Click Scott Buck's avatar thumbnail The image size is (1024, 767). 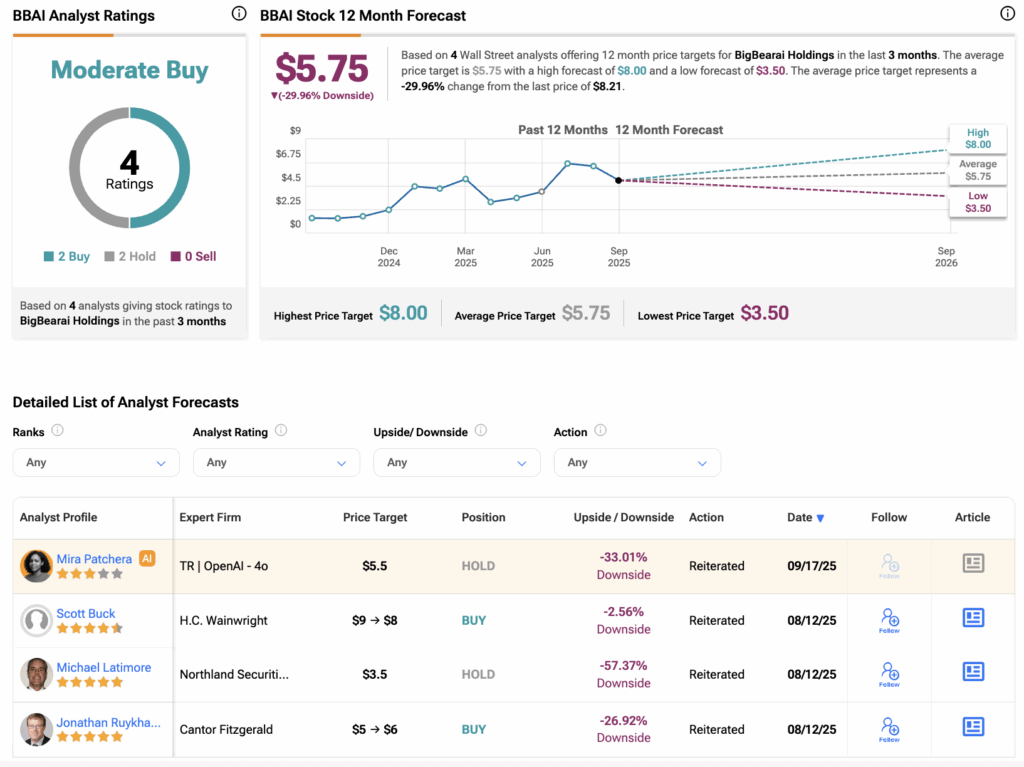(x=36, y=620)
